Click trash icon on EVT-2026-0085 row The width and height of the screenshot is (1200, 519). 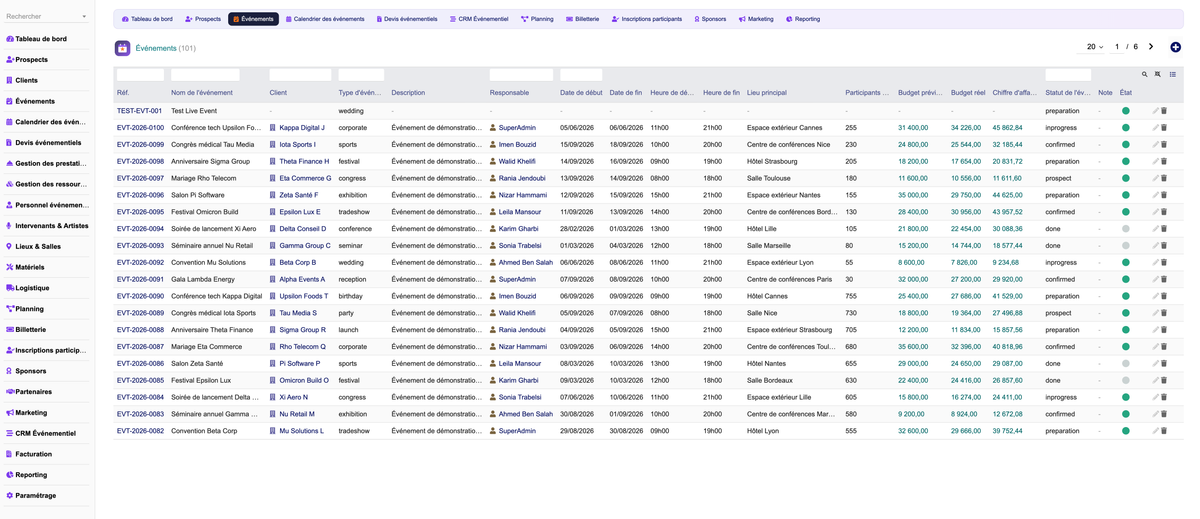(1164, 380)
